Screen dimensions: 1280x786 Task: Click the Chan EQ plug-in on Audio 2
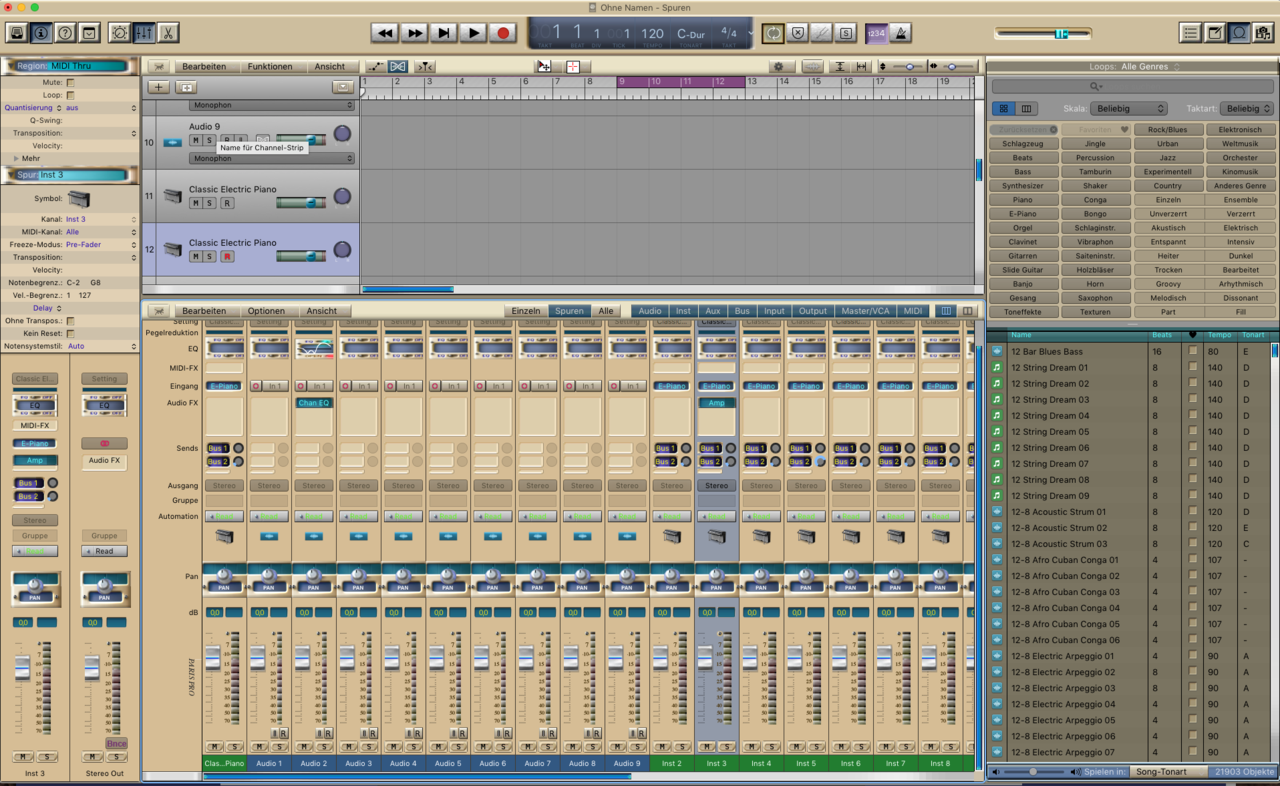(x=314, y=403)
